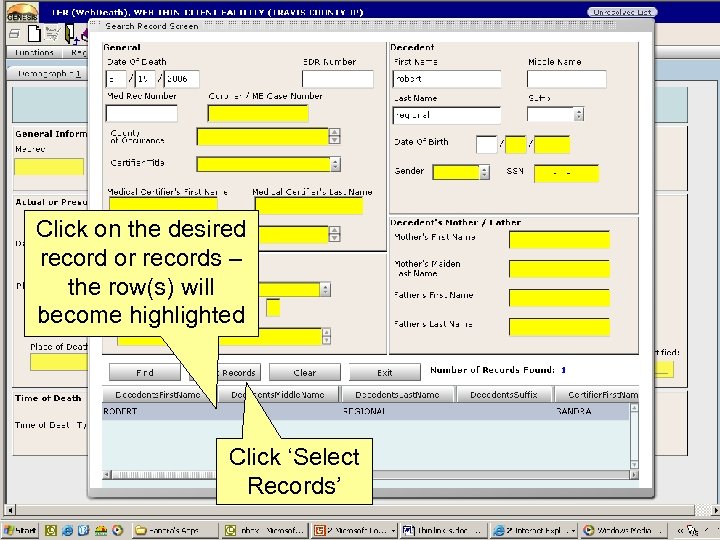Open the Gender dropdown
This screenshot has width=720, height=540.
[484, 172]
